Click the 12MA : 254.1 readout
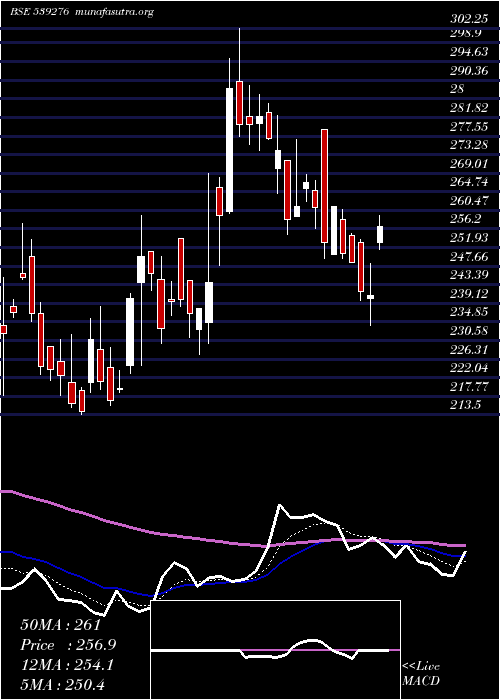Image resolution: width=500 pixels, height=700 pixels. [67, 665]
